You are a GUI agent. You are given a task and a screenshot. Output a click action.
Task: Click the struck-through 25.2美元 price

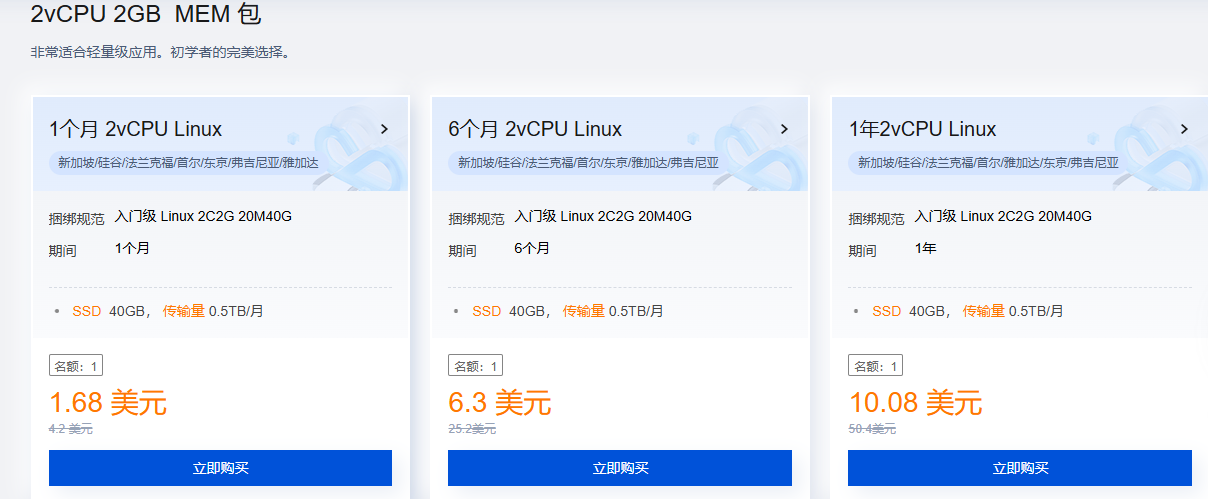tap(472, 429)
